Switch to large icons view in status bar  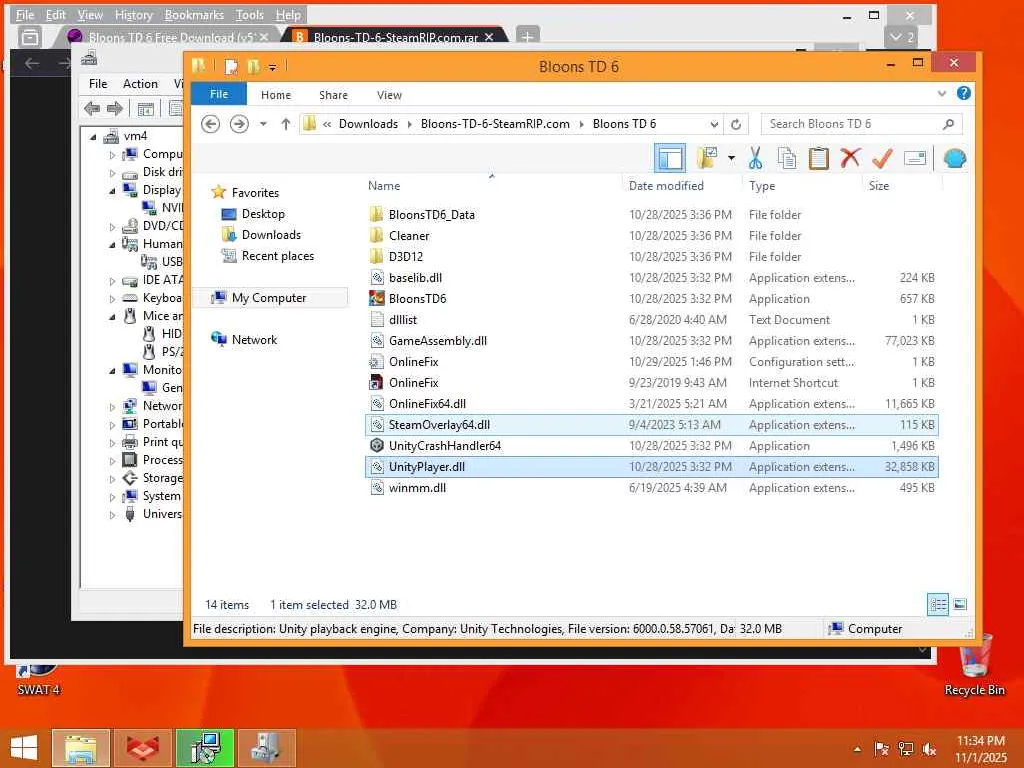pos(960,604)
